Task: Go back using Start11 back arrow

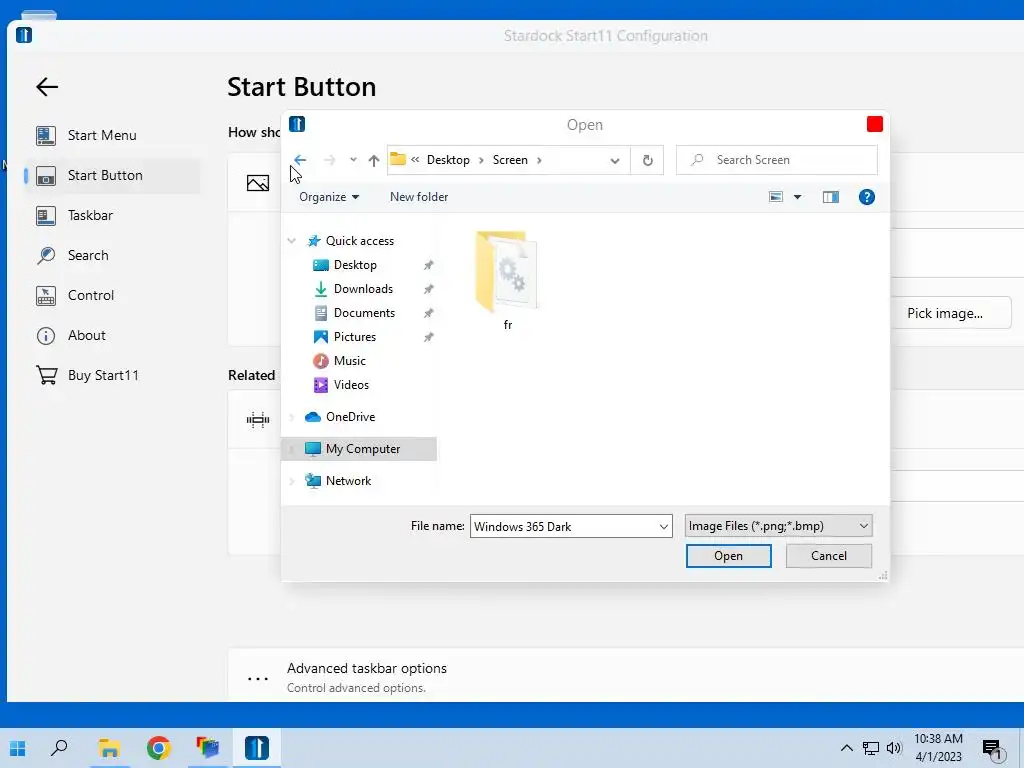Action: pos(47,87)
